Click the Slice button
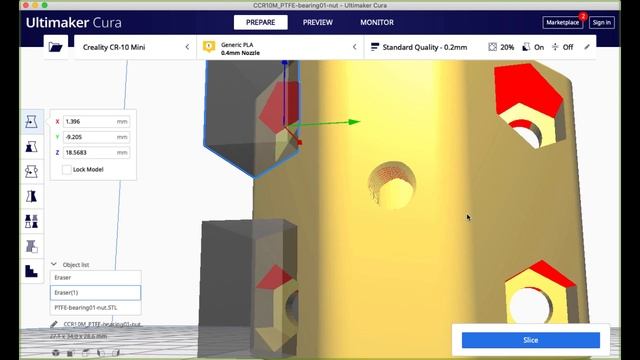 (531, 340)
